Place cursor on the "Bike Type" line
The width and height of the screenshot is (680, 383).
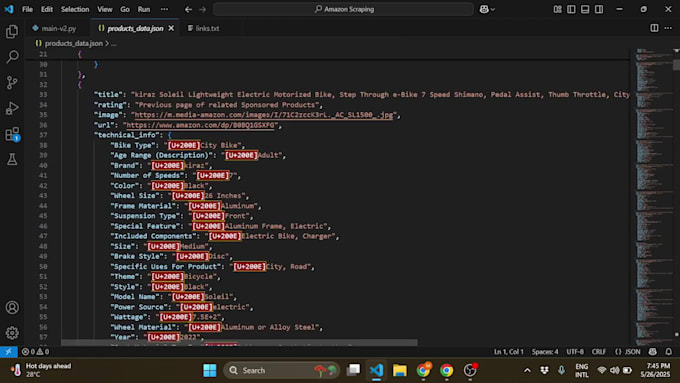pos(178,145)
